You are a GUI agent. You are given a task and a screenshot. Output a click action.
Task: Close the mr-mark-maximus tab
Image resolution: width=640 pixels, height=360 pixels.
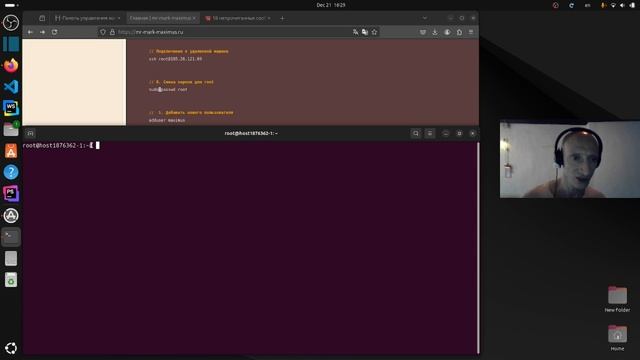(x=194, y=18)
